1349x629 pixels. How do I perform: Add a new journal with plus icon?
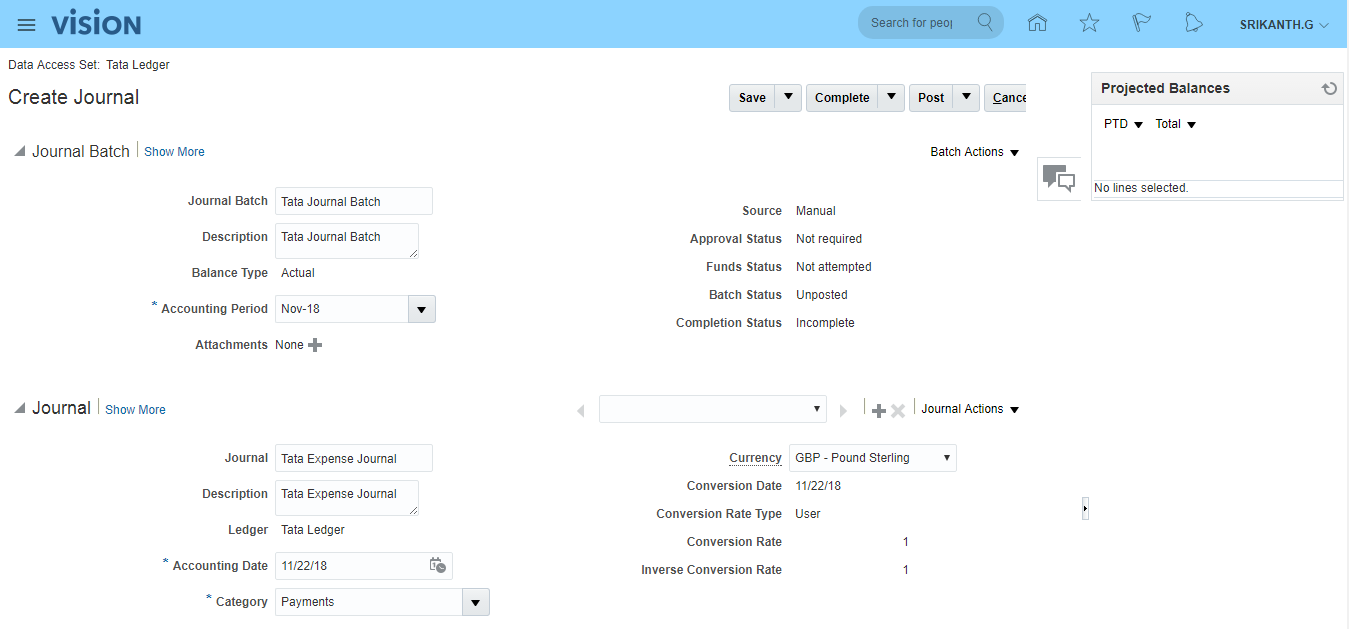pyautogui.click(x=879, y=410)
